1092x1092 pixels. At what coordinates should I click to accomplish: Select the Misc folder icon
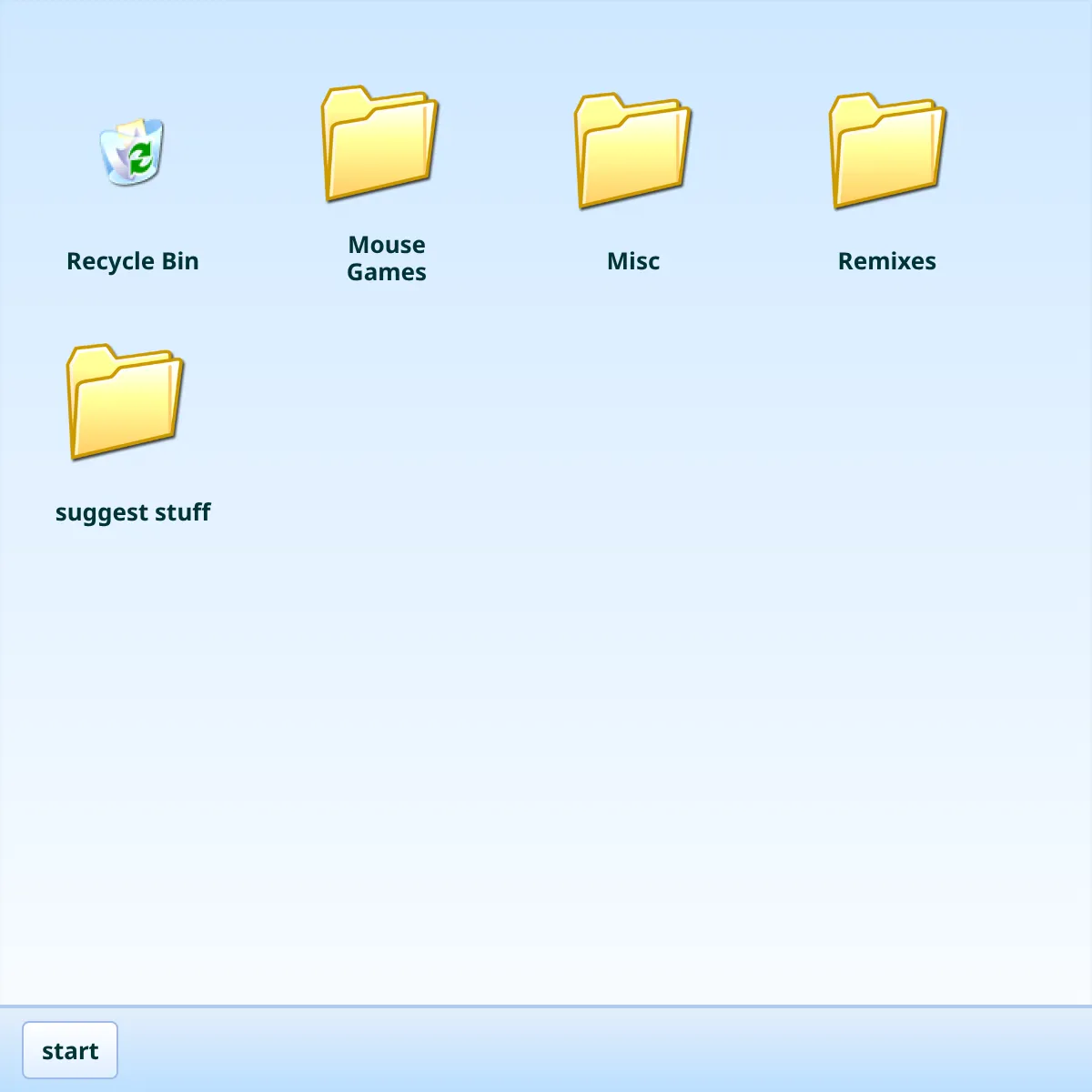[631, 148]
